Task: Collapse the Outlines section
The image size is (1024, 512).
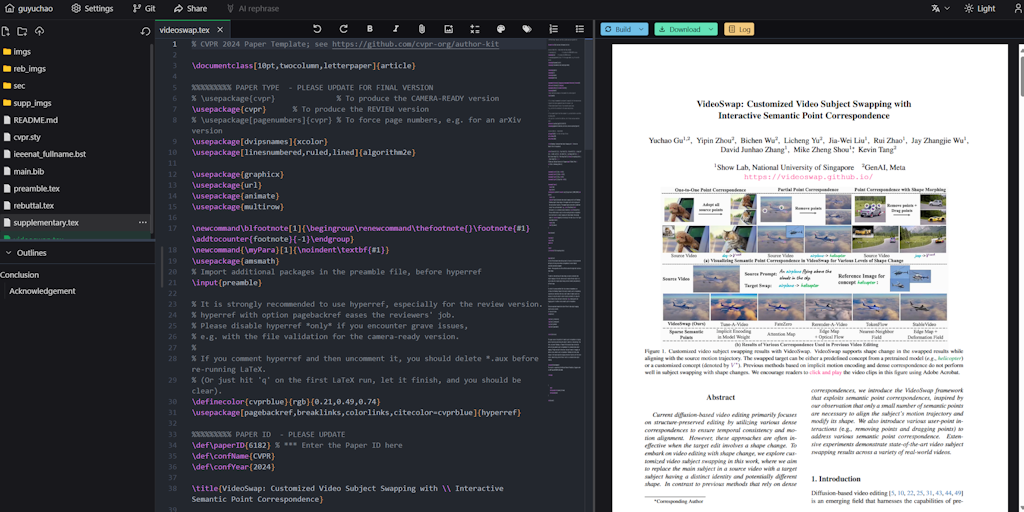Action: 8,253
